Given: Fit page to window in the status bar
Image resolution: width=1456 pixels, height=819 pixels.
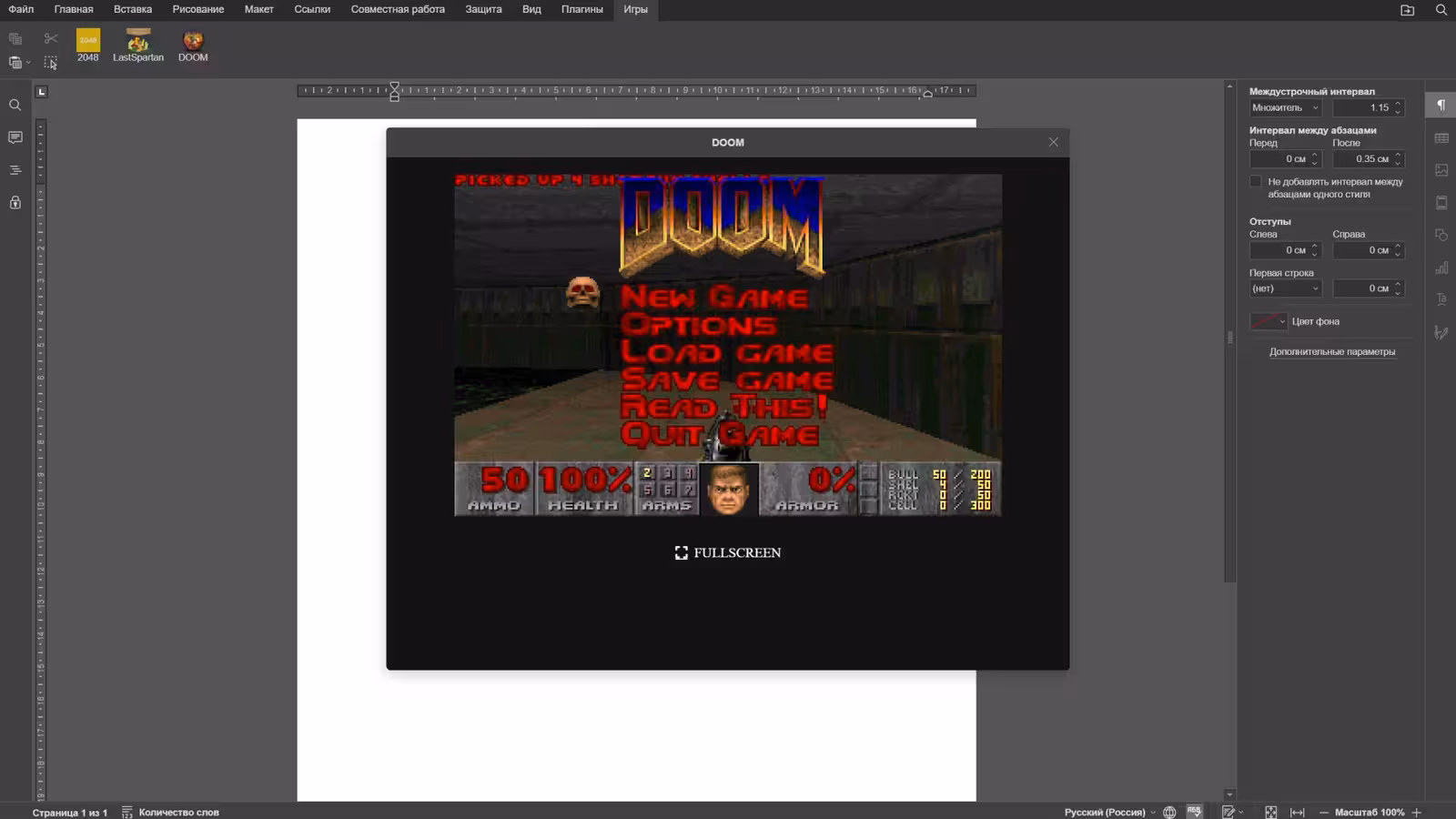Looking at the screenshot, I should [1271, 813].
